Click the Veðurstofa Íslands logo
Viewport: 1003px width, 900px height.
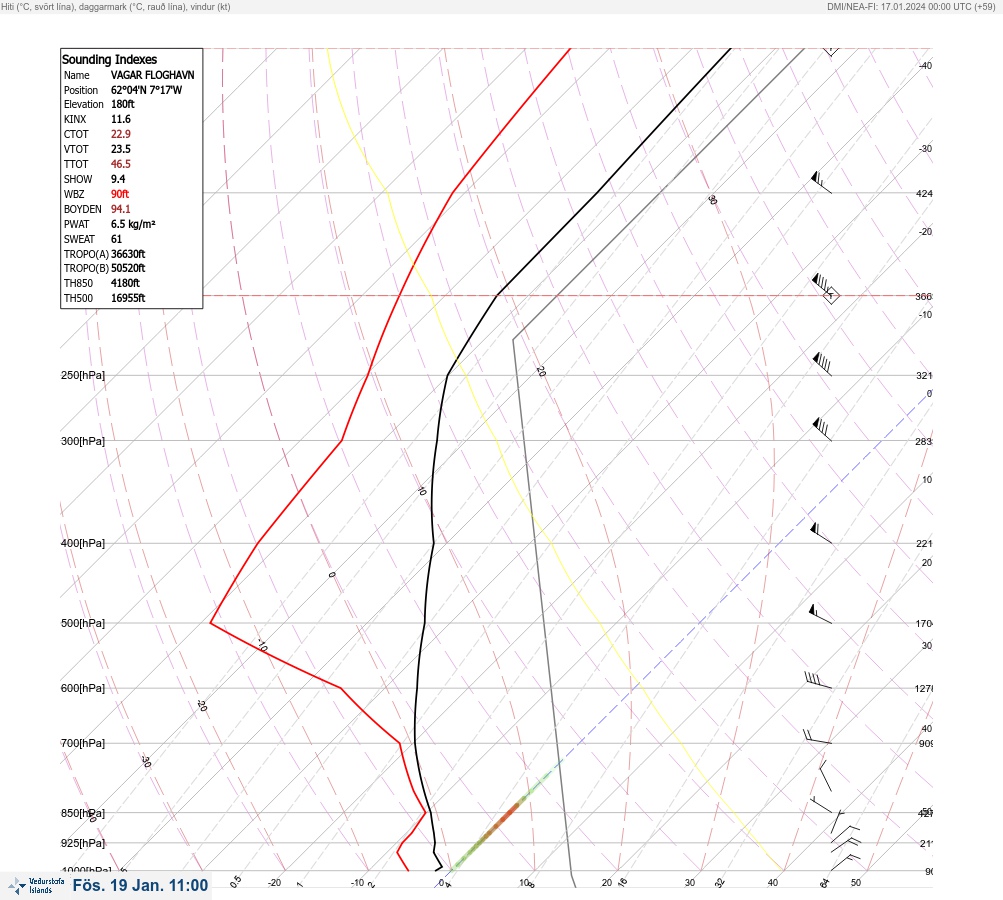point(36,886)
